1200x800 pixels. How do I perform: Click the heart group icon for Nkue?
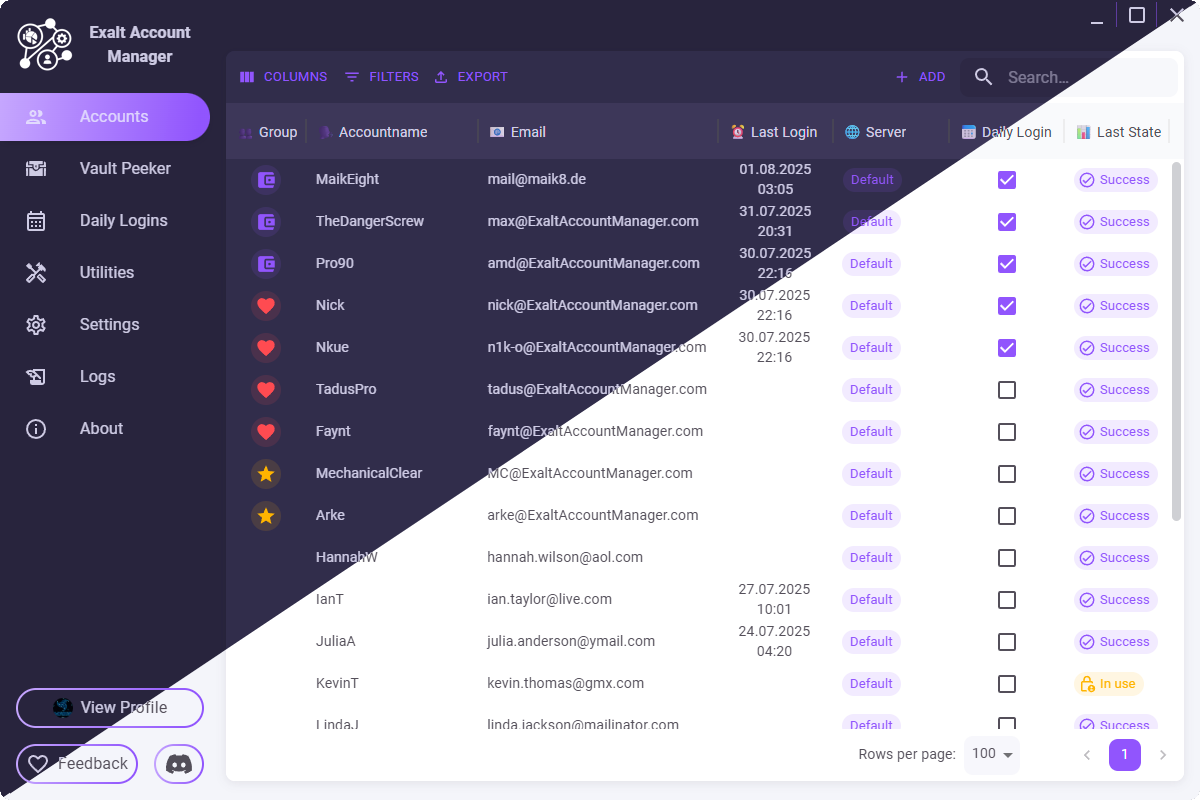(266, 348)
